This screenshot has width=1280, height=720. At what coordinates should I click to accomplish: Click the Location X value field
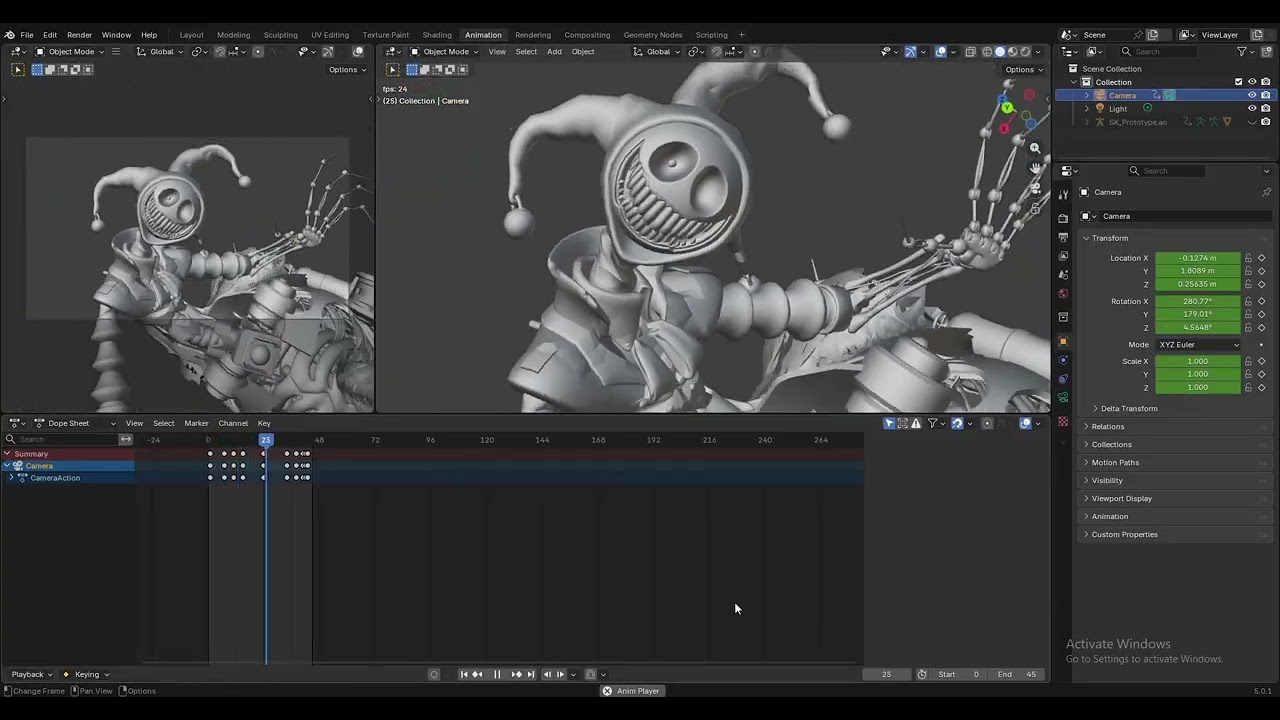[1197, 258]
